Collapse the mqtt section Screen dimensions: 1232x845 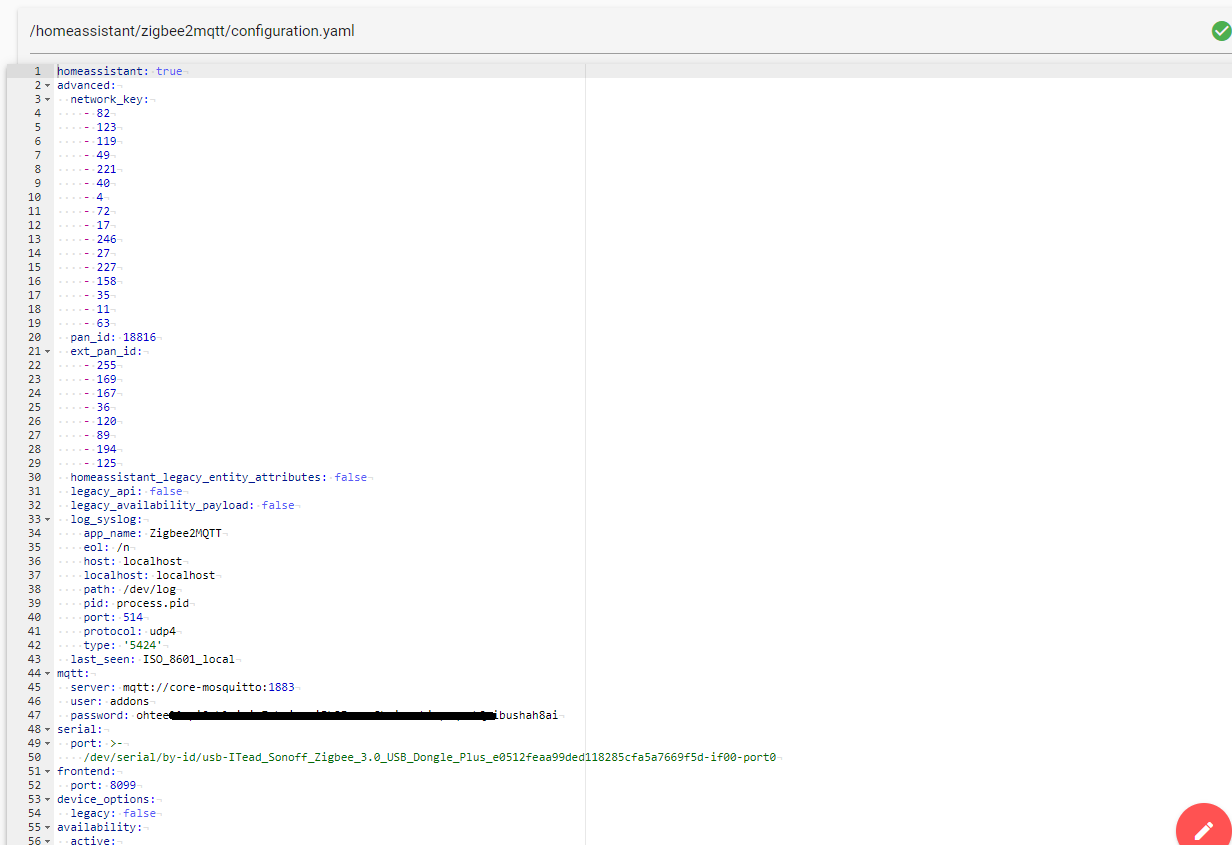[x=48, y=674]
